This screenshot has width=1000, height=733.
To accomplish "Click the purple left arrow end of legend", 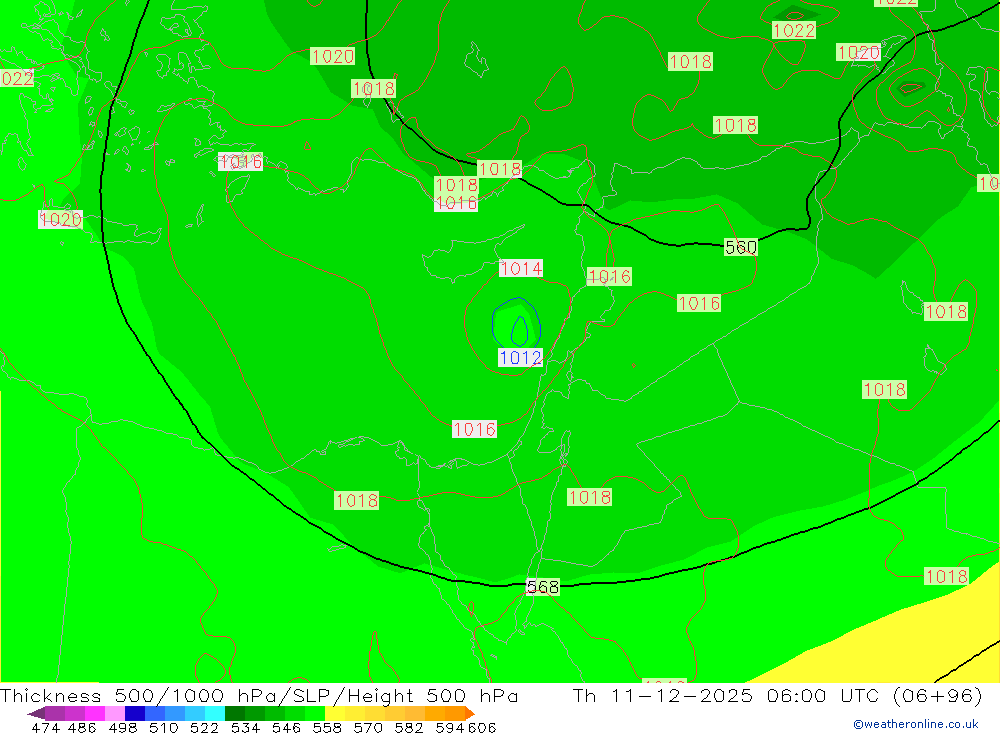I will click(36, 713).
